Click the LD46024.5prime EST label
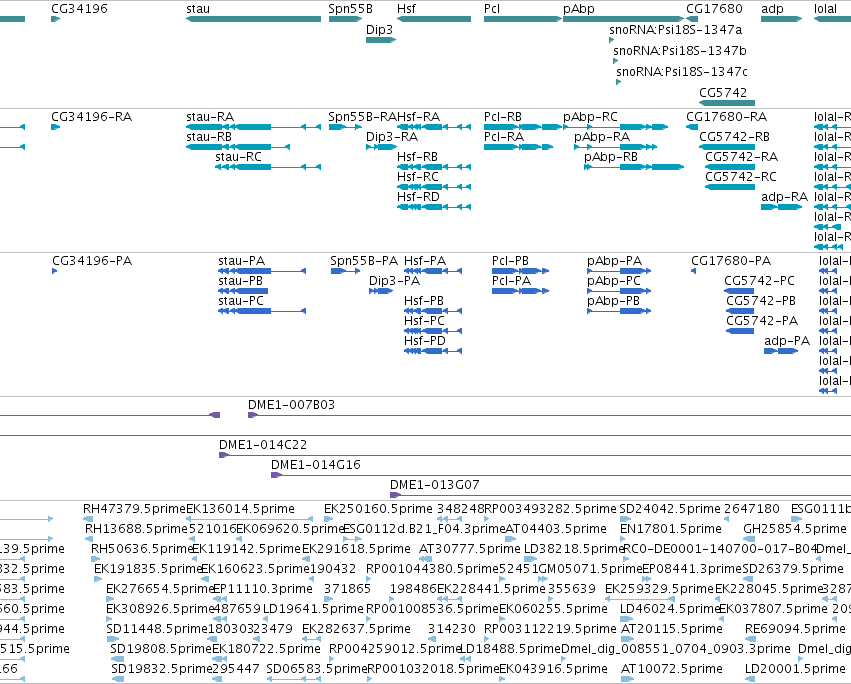Screen dimensions: 851x684 [x=670, y=609]
